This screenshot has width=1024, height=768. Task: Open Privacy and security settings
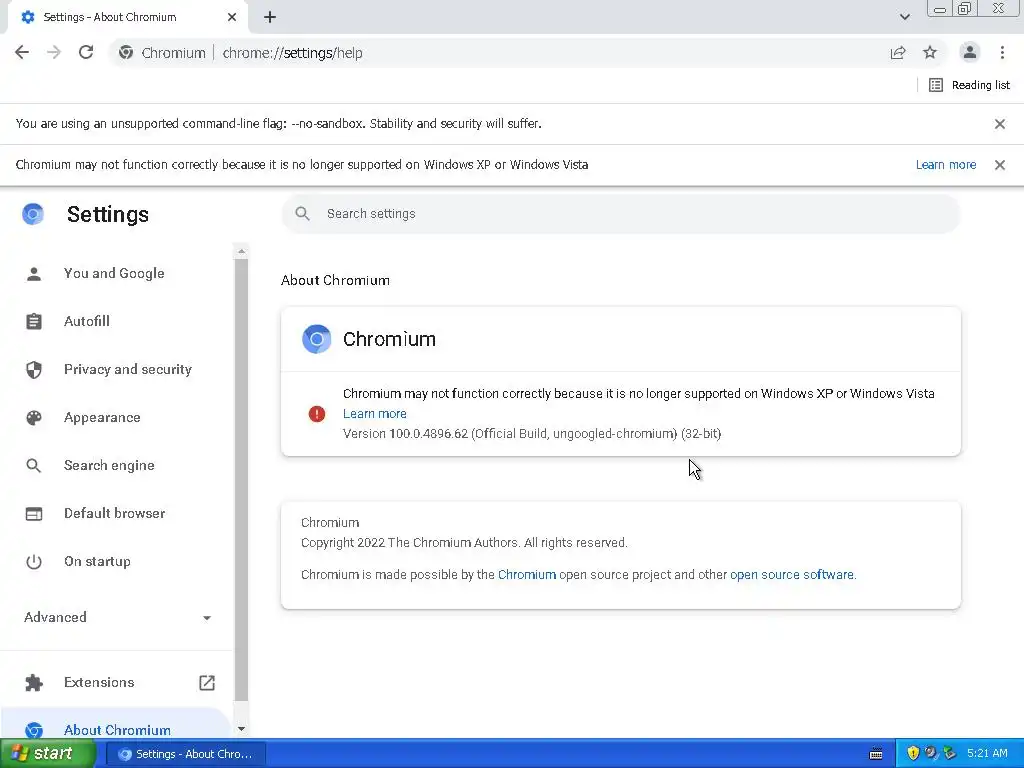coord(127,370)
